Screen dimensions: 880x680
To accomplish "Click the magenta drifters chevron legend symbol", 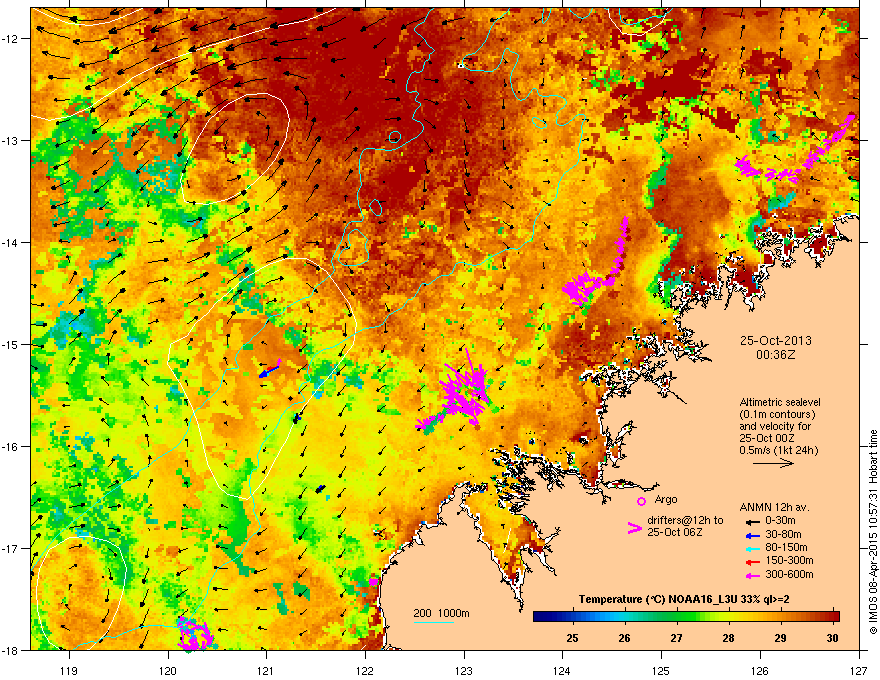I will [634, 528].
